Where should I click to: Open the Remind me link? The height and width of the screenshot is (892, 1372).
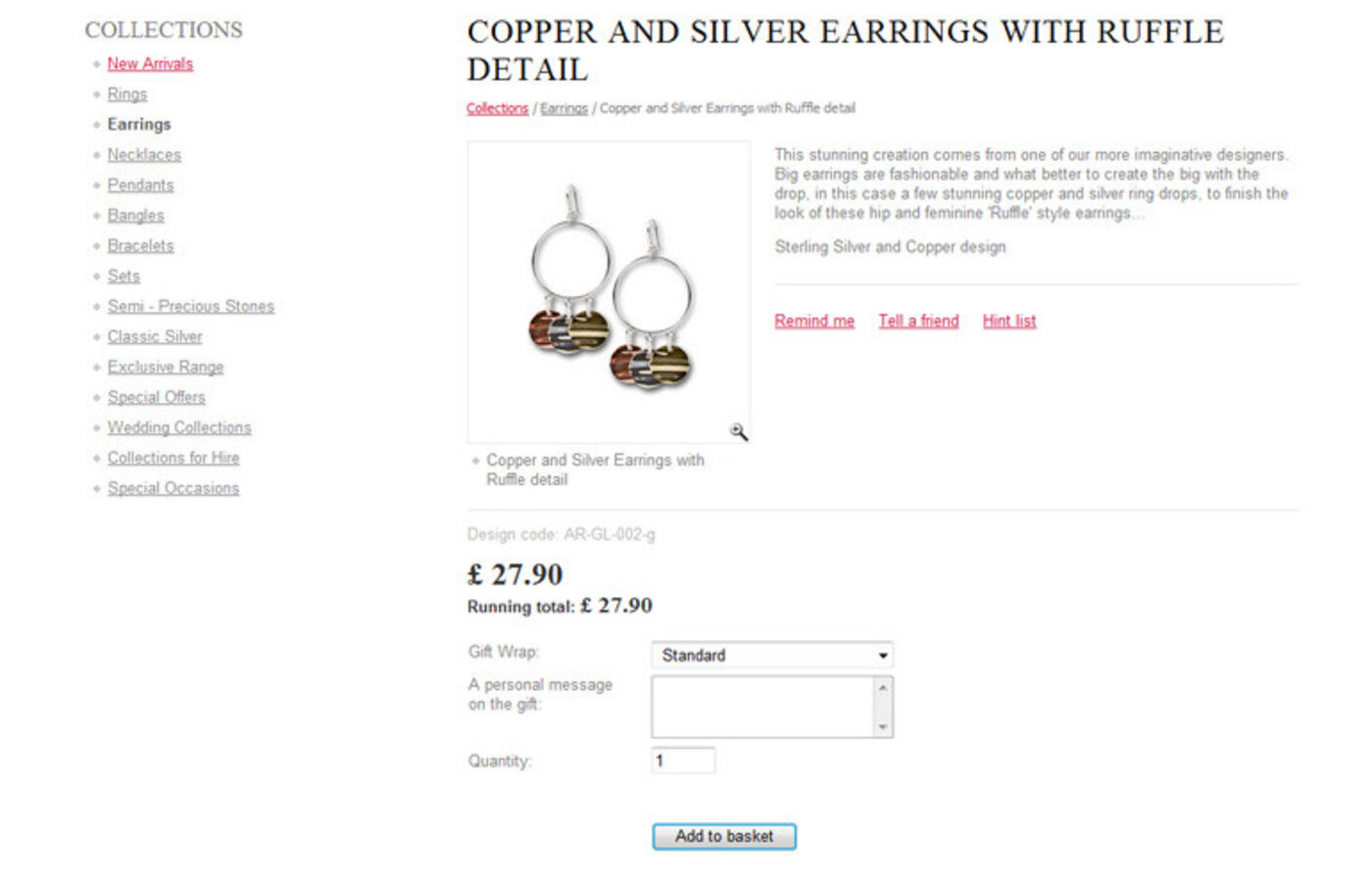[814, 321]
